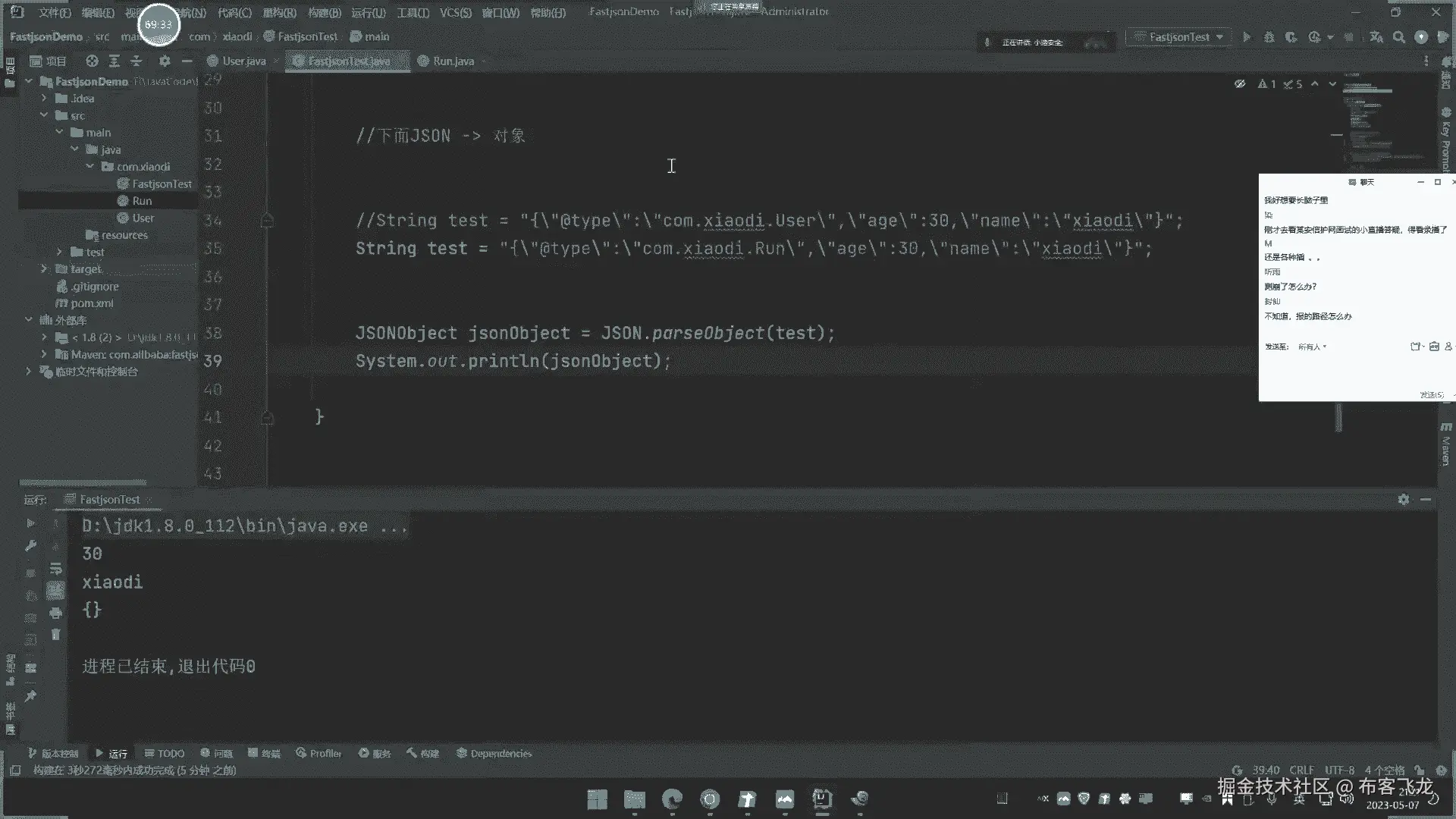Screen dimensions: 1456x819
Task: Pin the Run tab with pin icon
Action: (x=30, y=695)
